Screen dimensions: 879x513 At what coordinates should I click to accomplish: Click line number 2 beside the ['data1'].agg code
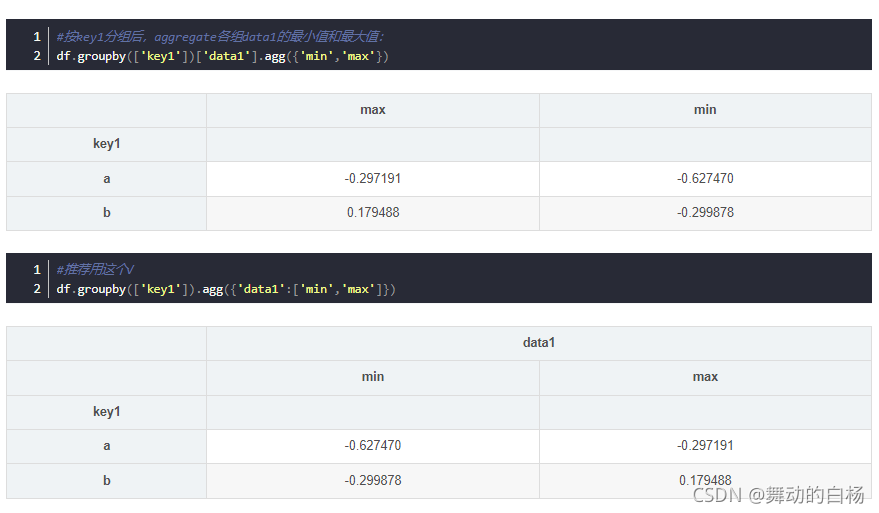(x=37, y=56)
